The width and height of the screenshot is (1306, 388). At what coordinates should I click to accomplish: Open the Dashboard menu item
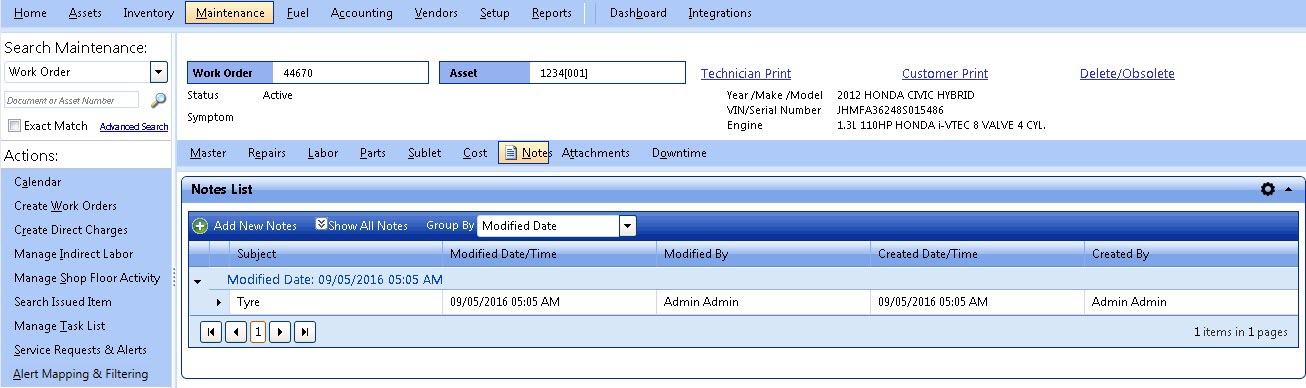click(638, 13)
